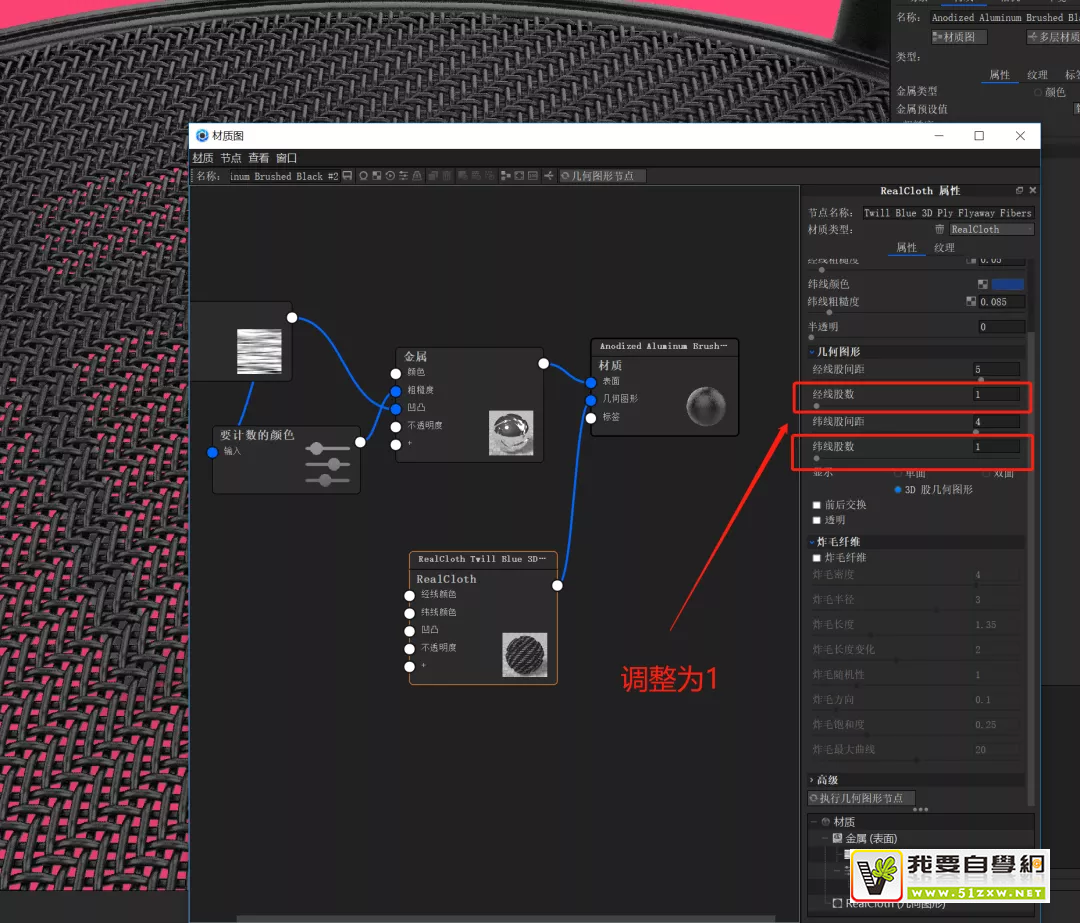Collapse the 几何图形 section
1080x923 pixels.
click(812, 352)
